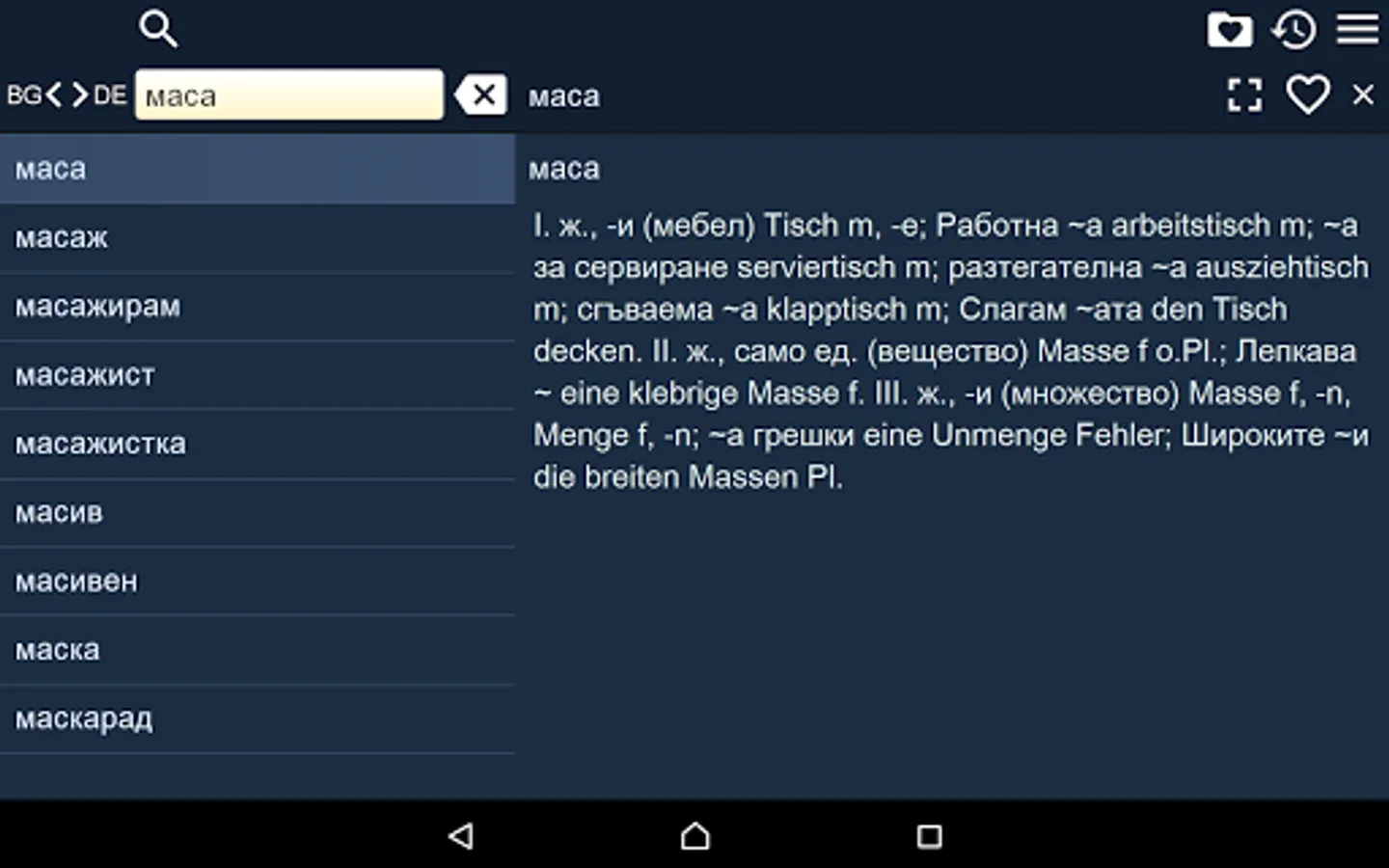Open the масажистка entry
Image resolution: width=1389 pixels, height=868 pixels.
coord(257,444)
